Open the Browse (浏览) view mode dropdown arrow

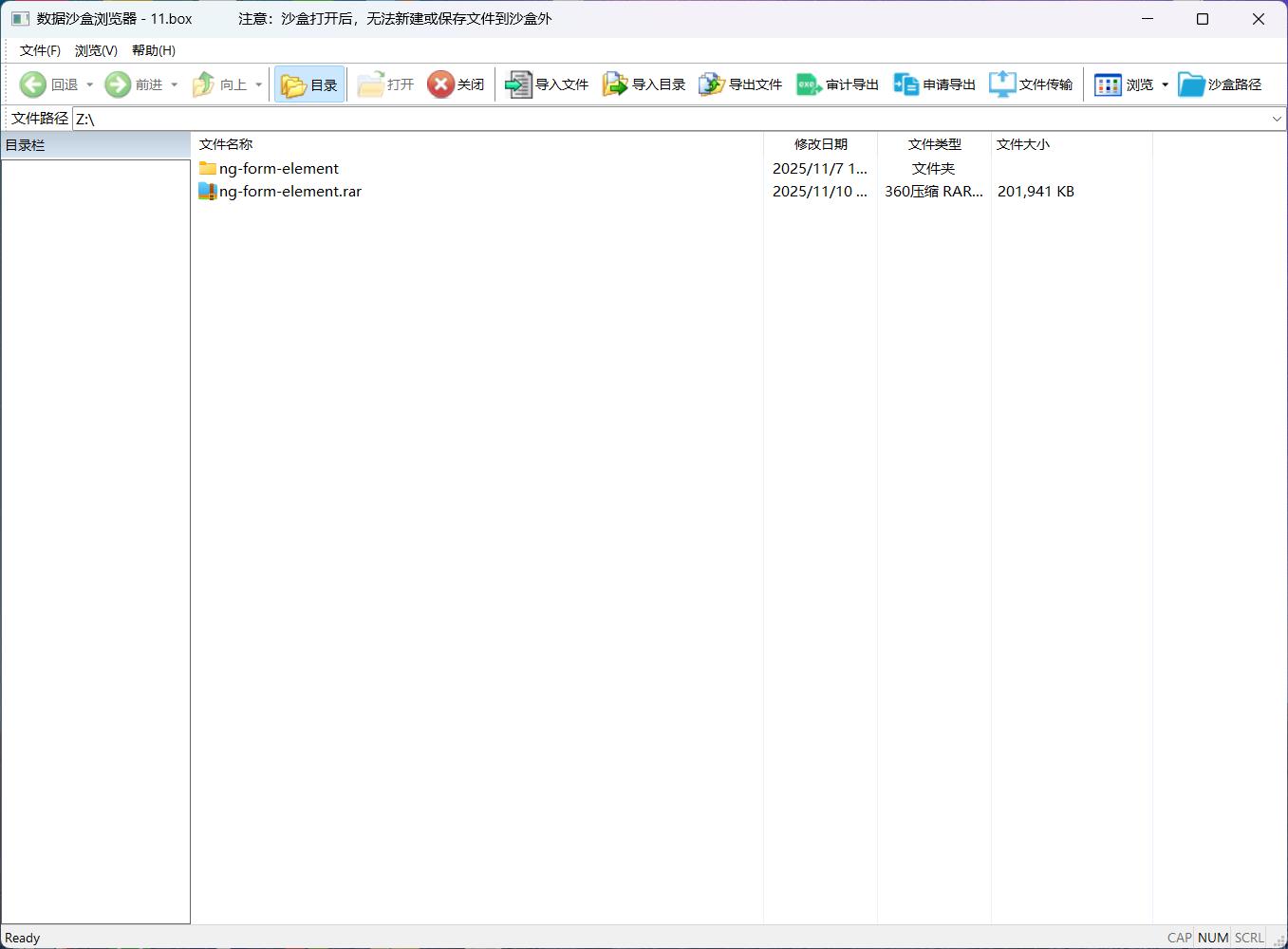(1165, 84)
